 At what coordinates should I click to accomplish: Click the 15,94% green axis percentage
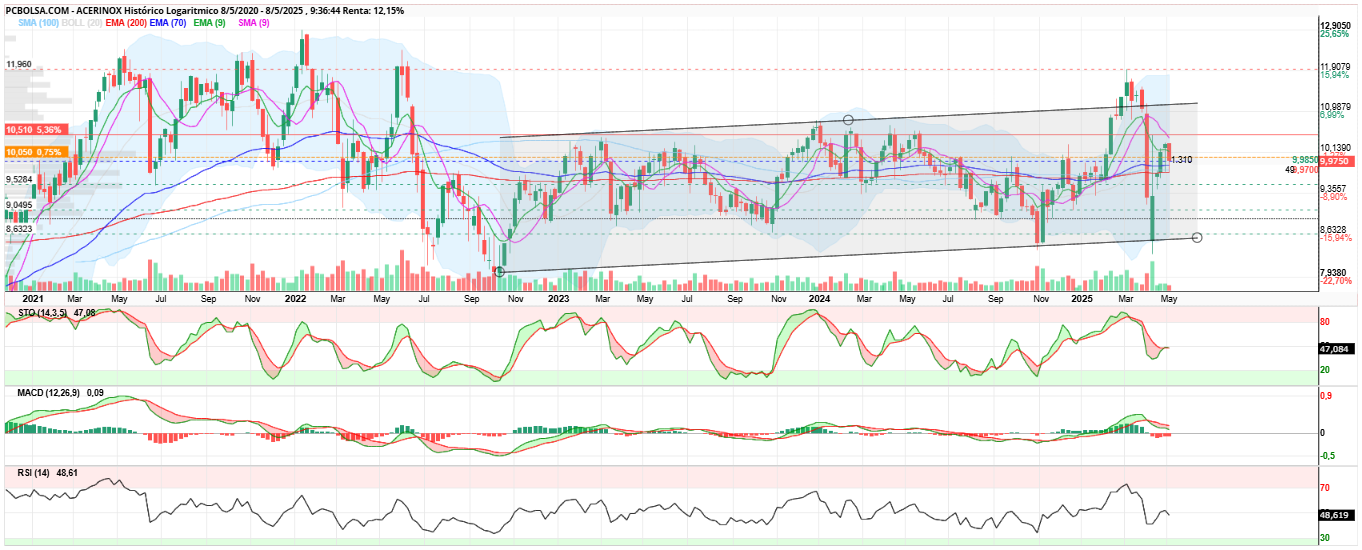pyautogui.click(x=1334, y=75)
